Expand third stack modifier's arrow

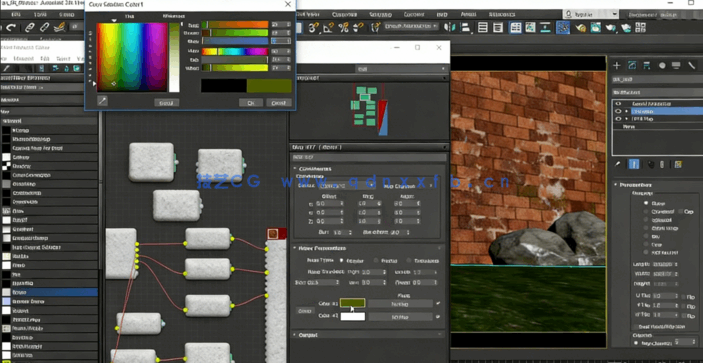coord(626,119)
